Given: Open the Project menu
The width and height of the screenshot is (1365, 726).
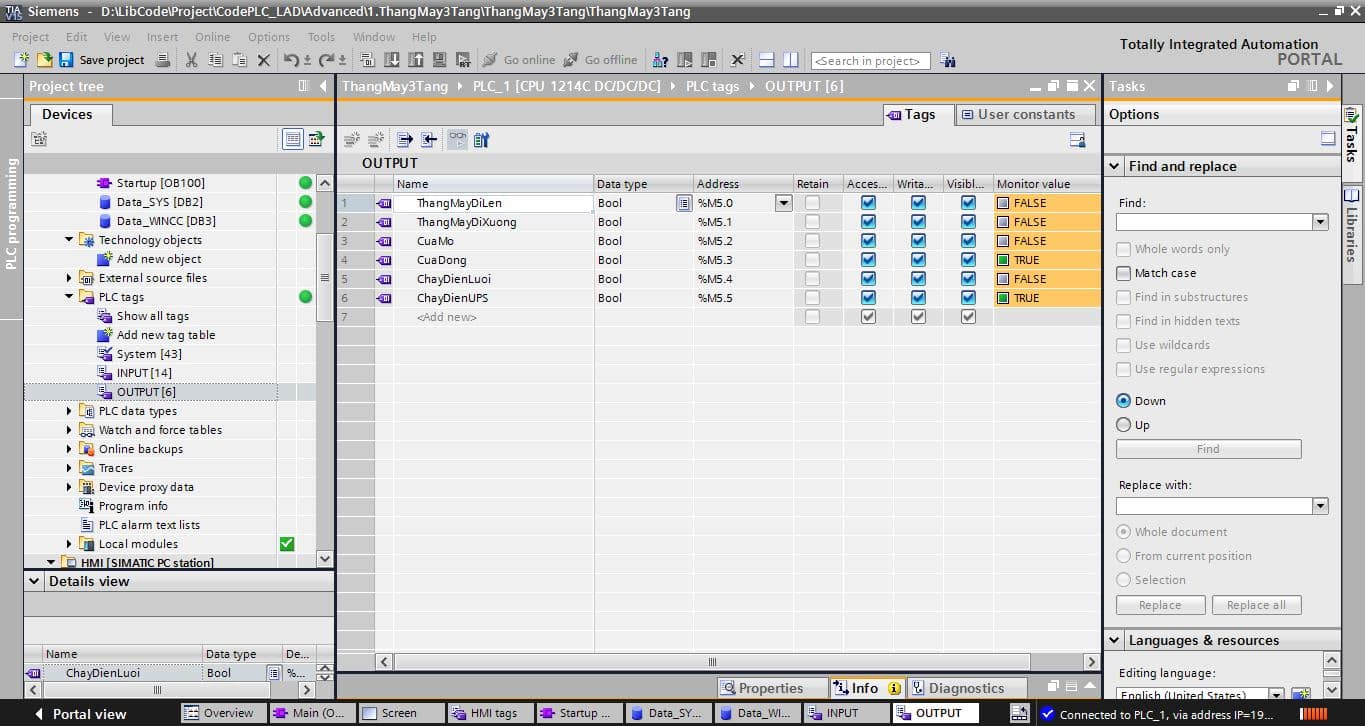Looking at the screenshot, I should click(x=30, y=37).
